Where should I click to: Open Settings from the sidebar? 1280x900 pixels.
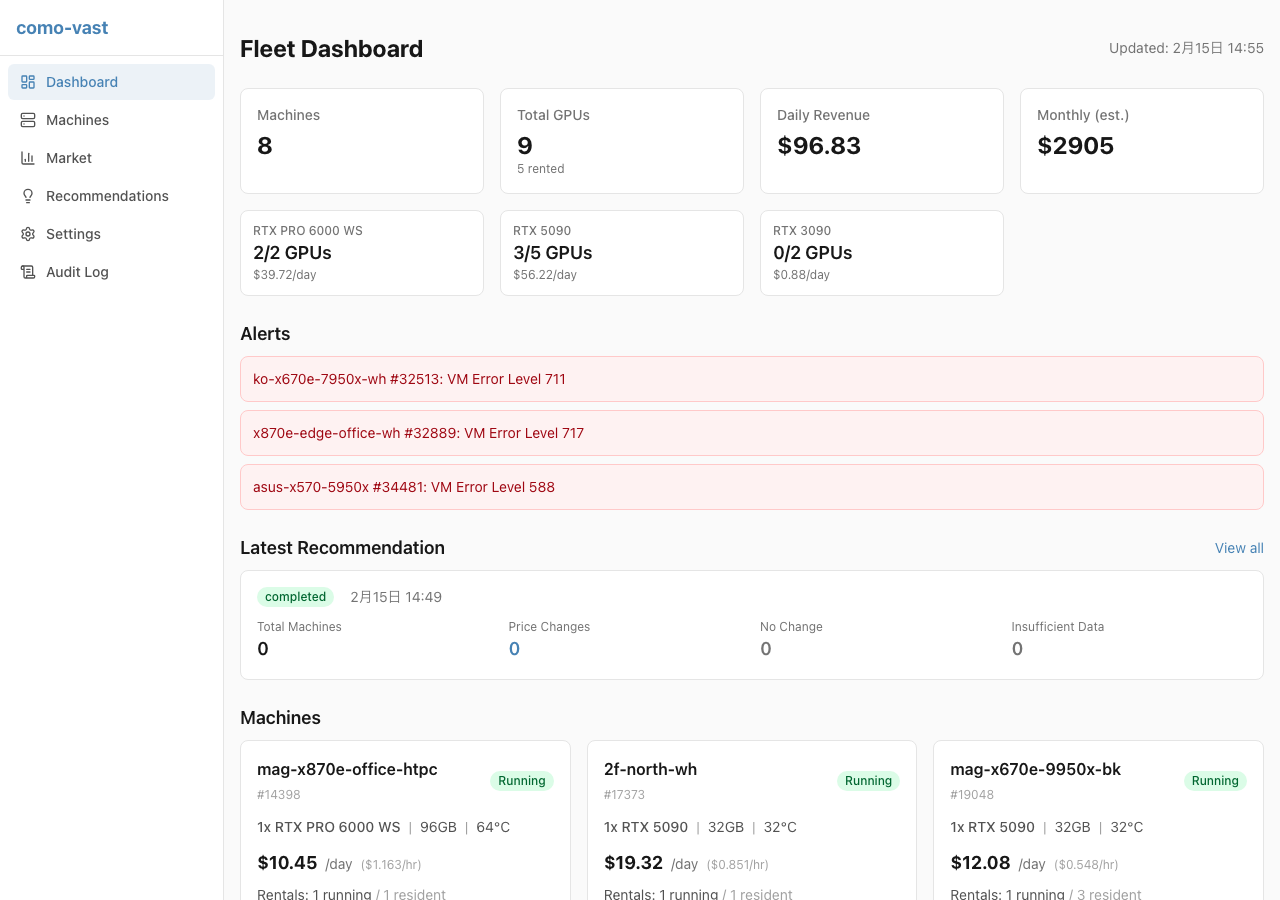(111, 234)
